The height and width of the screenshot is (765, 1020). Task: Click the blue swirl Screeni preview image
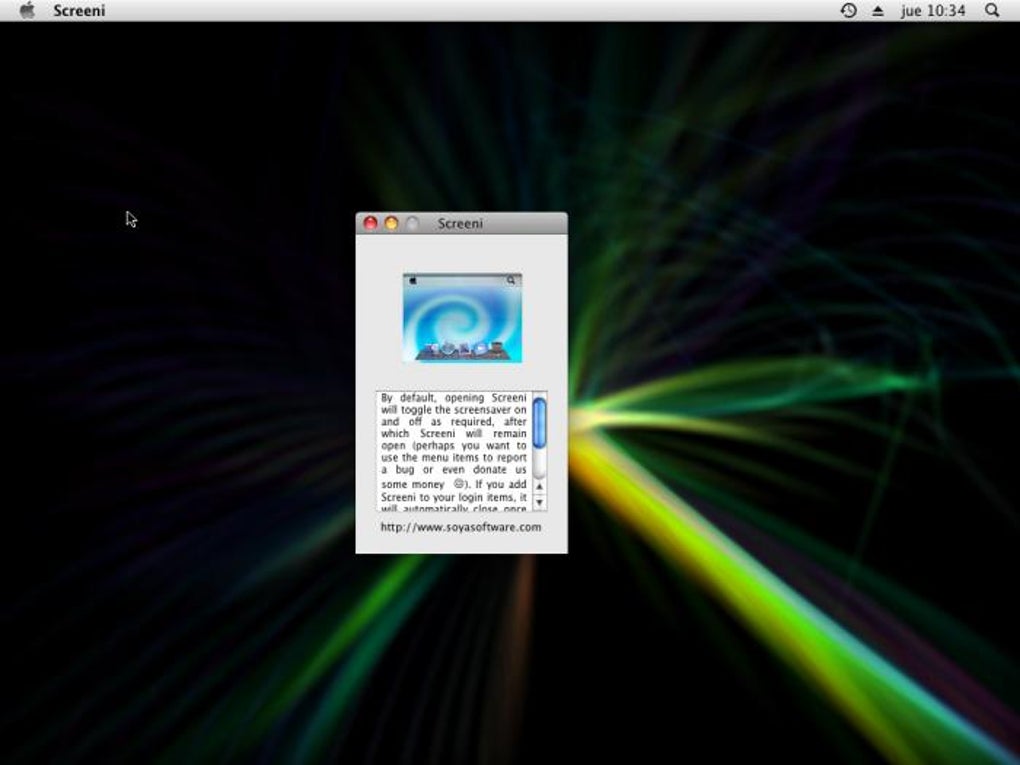(x=463, y=317)
